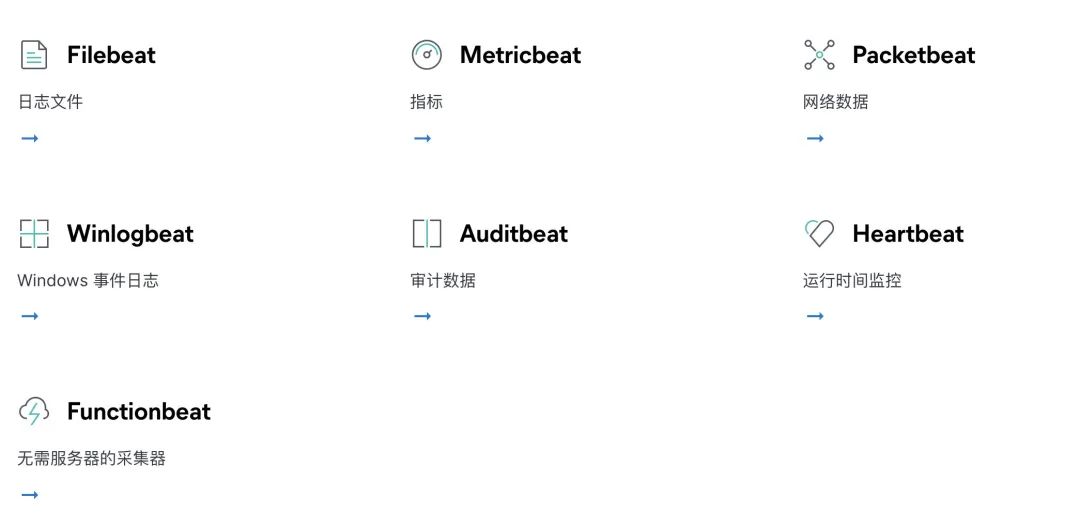
Task: Follow the arrow under Functionbeat description
Action: tap(30, 495)
